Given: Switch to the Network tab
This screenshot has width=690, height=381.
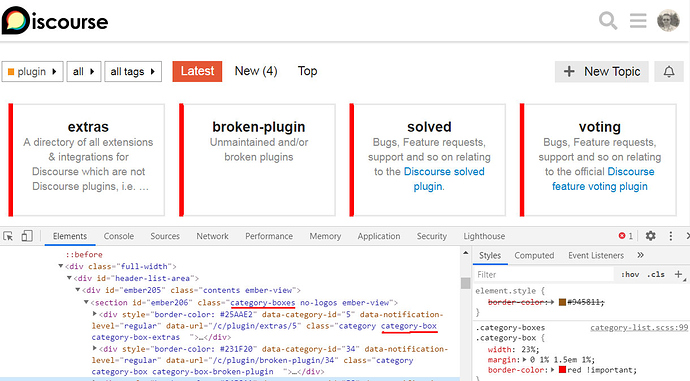Looking at the screenshot, I should pos(213,236).
